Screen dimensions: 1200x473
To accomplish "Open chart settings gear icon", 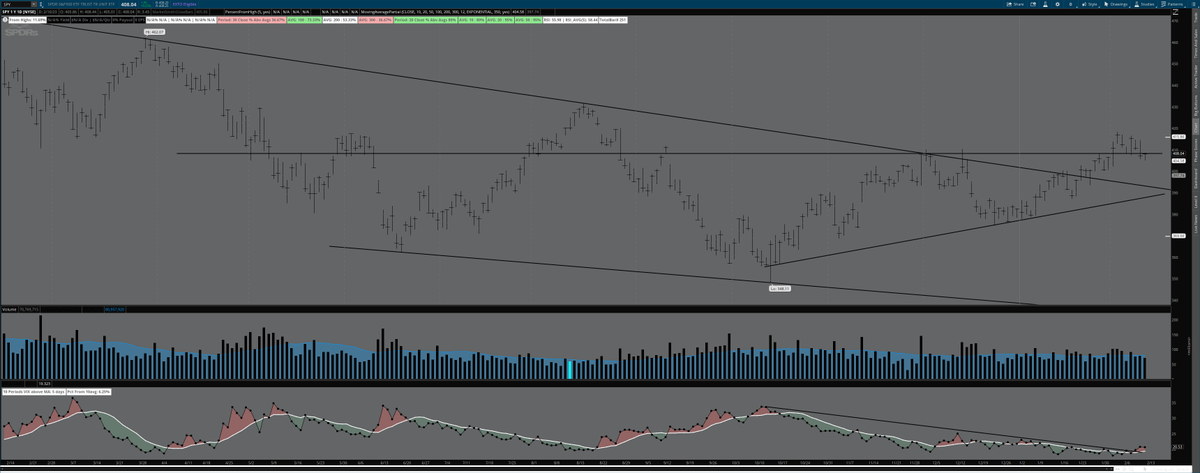I will coord(1057,4).
